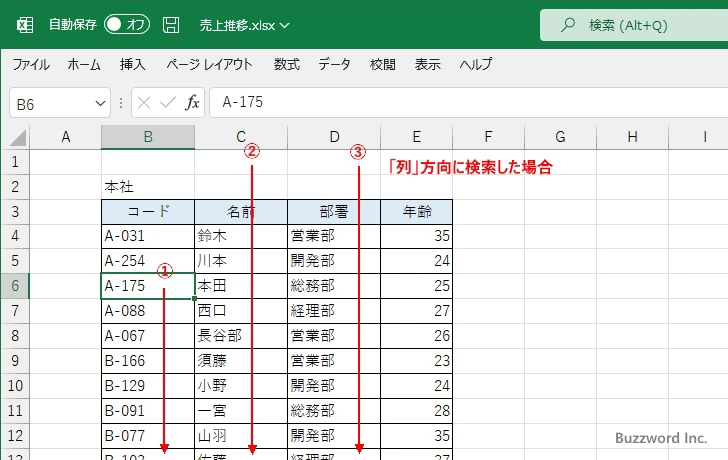This screenshot has height=460, width=728.
Task: Expand the Name Box dropdown arrow
Action: point(100,103)
